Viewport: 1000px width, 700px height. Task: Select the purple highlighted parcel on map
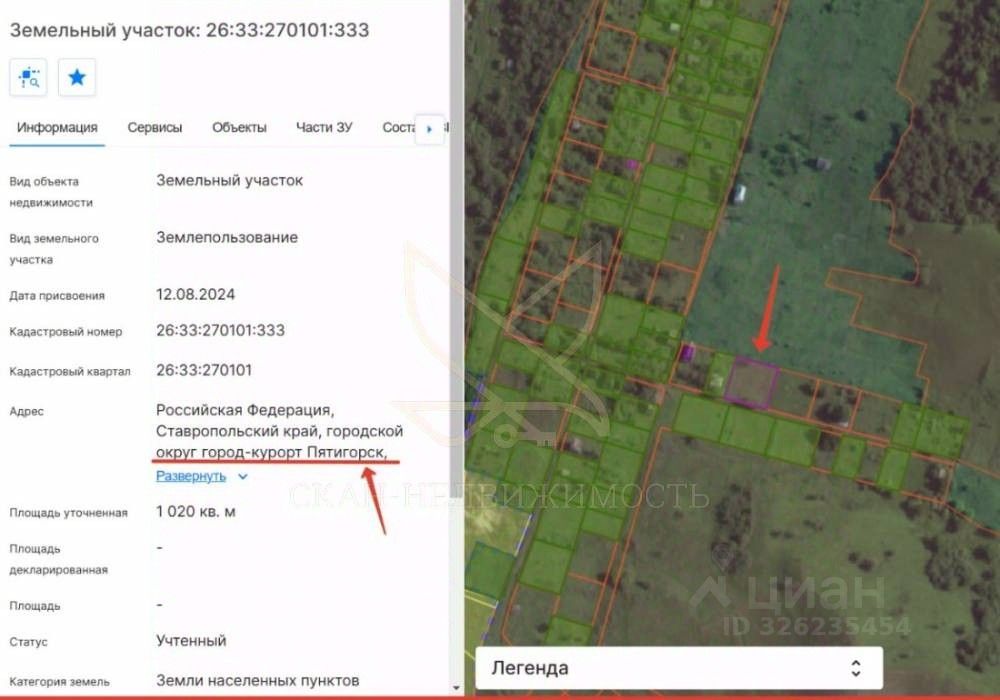tap(751, 382)
